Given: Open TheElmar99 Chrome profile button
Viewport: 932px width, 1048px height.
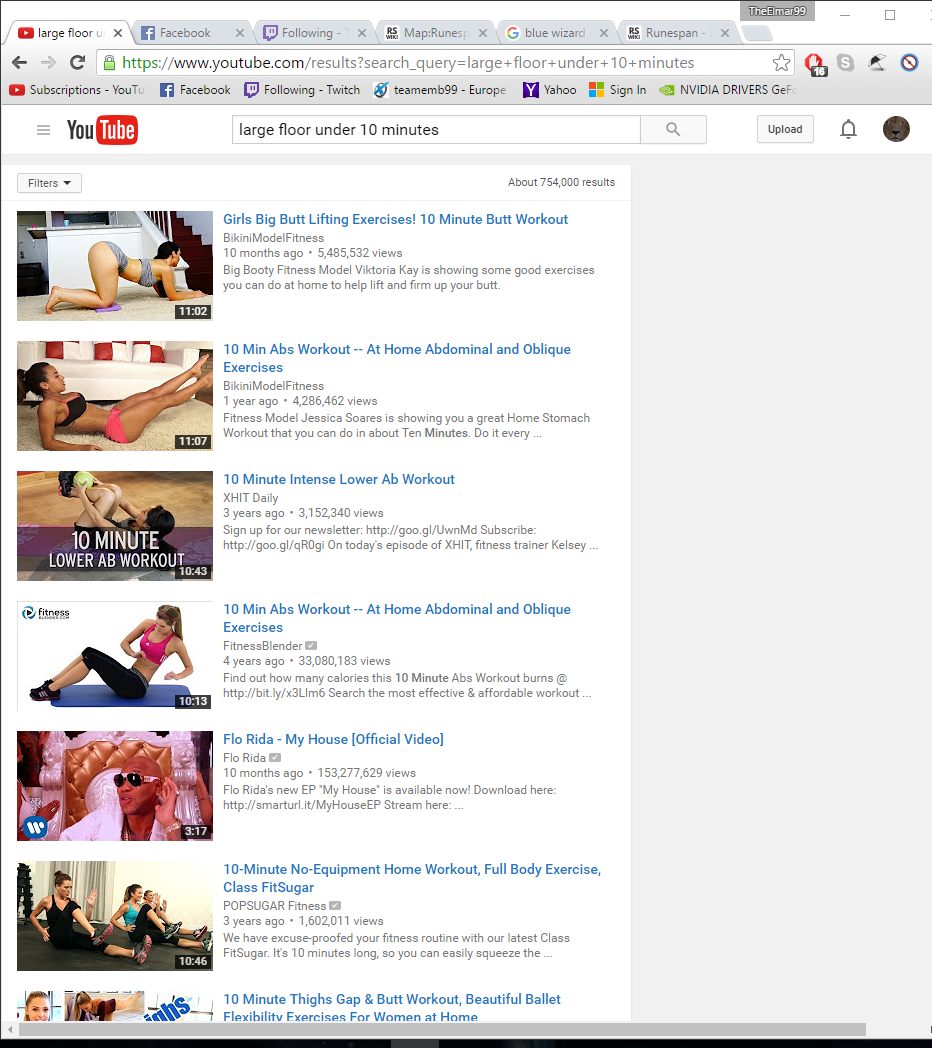Looking at the screenshot, I should [x=777, y=11].
